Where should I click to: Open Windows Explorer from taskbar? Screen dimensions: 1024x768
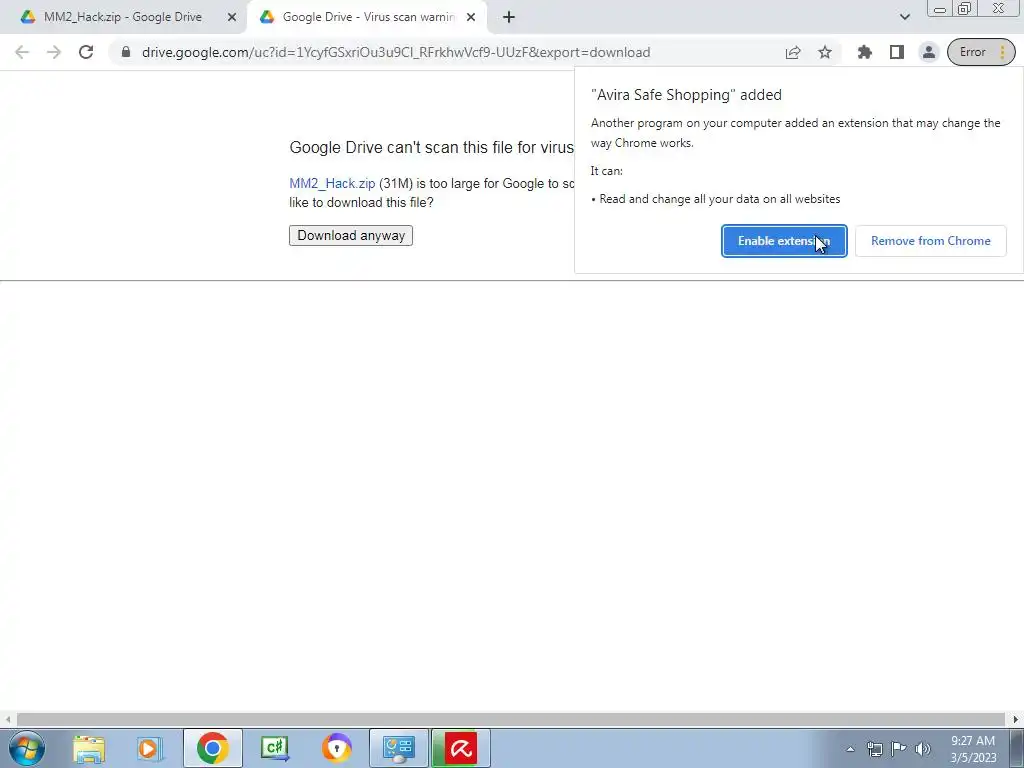(x=89, y=748)
